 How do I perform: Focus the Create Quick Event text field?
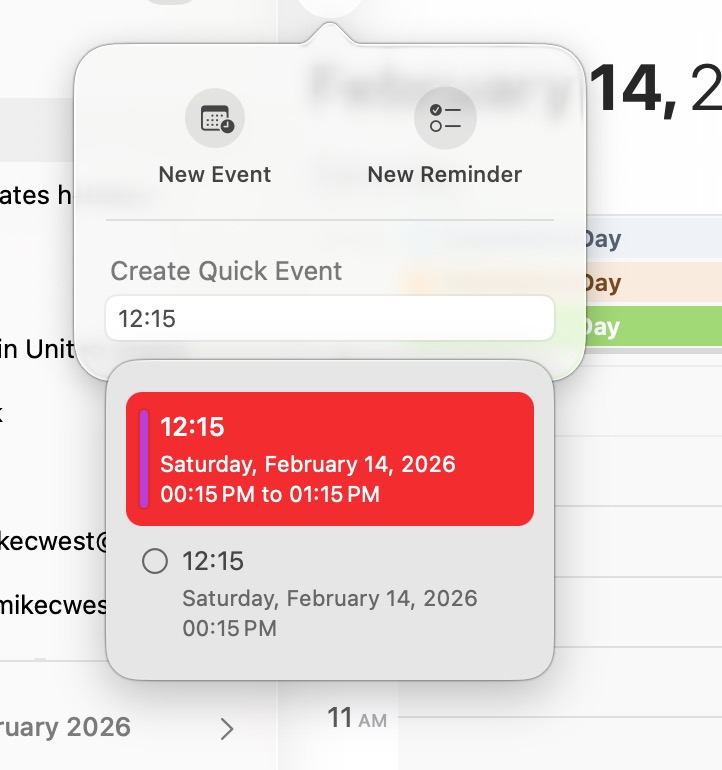[x=330, y=318]
